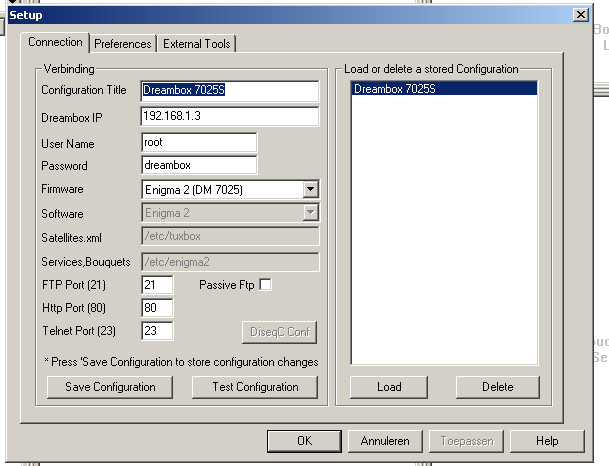The height and width of the screenshot is (466, 609).
Task: Confirm with the OK button
Action: tap(304, 441)
